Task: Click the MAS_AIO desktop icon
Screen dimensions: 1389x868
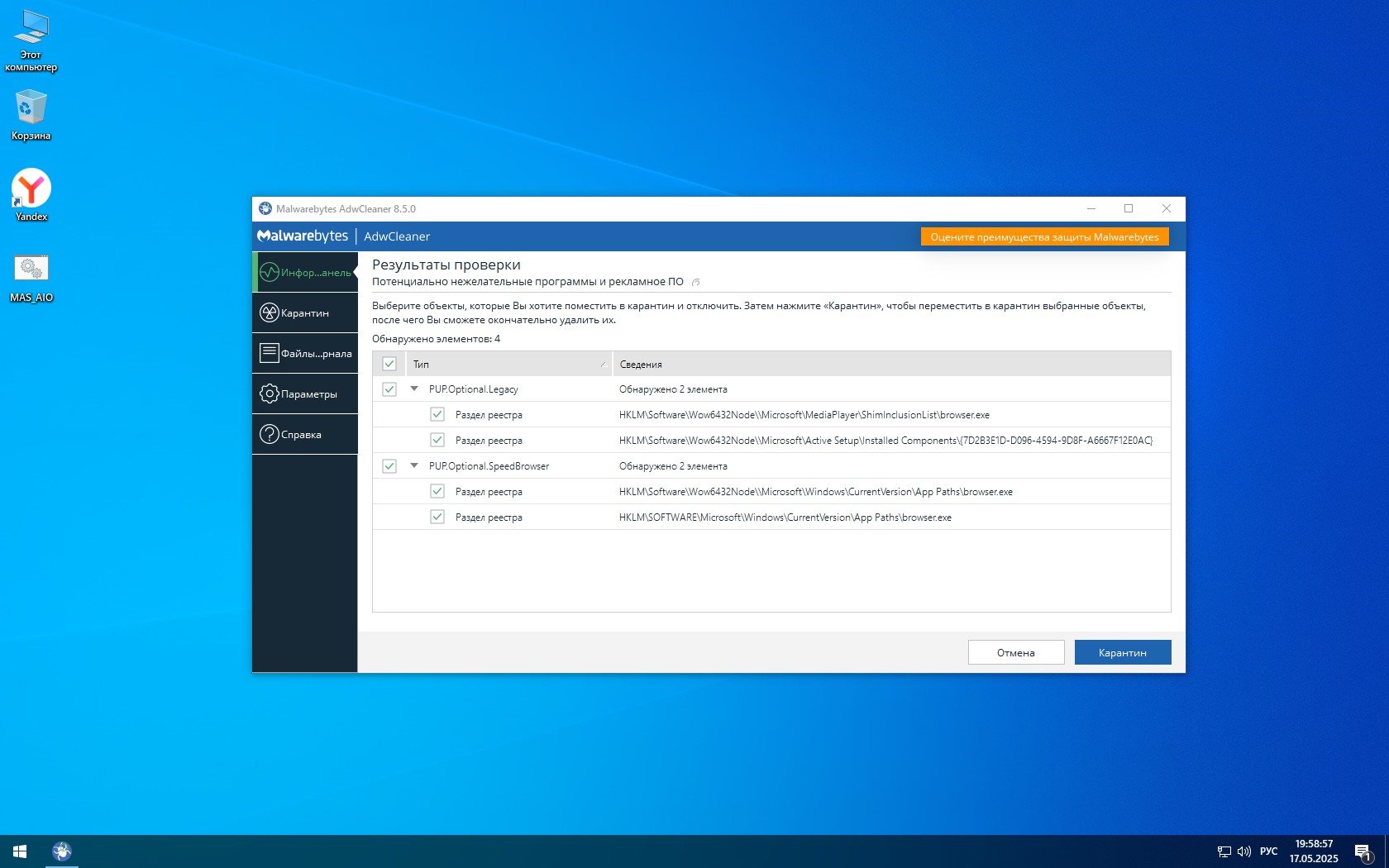Action: point(31,269)
